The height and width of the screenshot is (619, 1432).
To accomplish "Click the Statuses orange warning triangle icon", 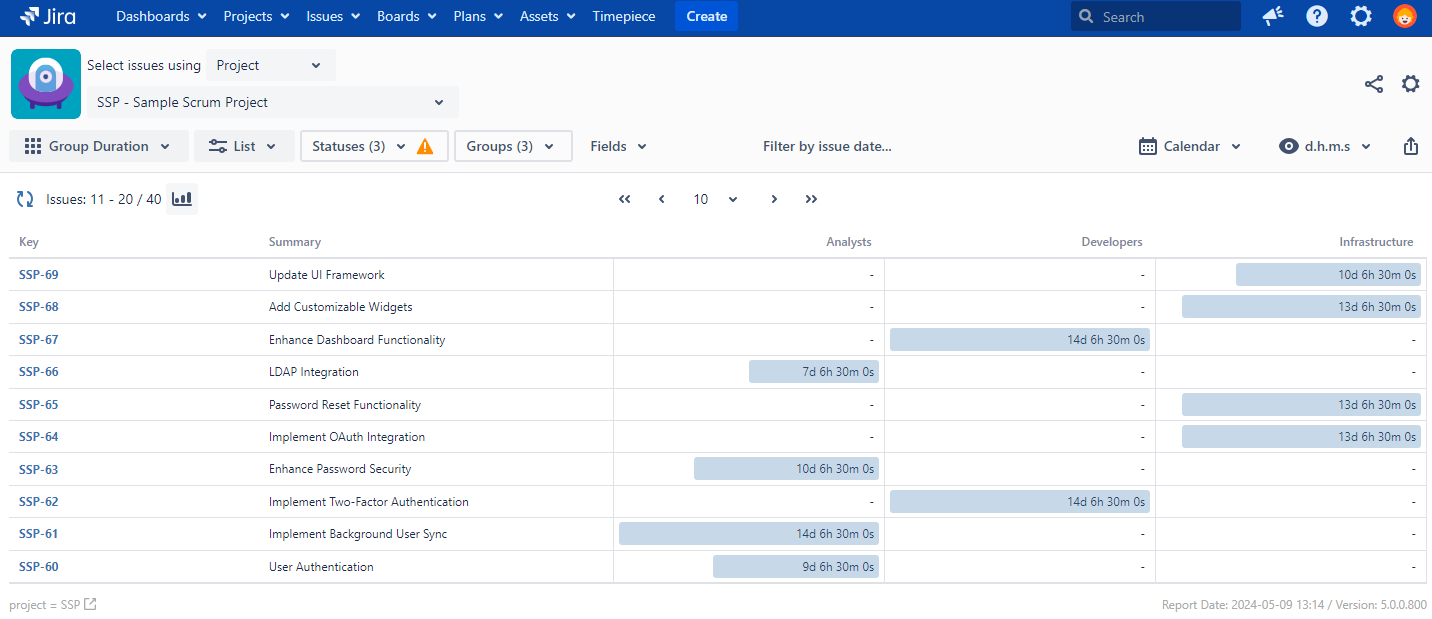I will 425,146.
